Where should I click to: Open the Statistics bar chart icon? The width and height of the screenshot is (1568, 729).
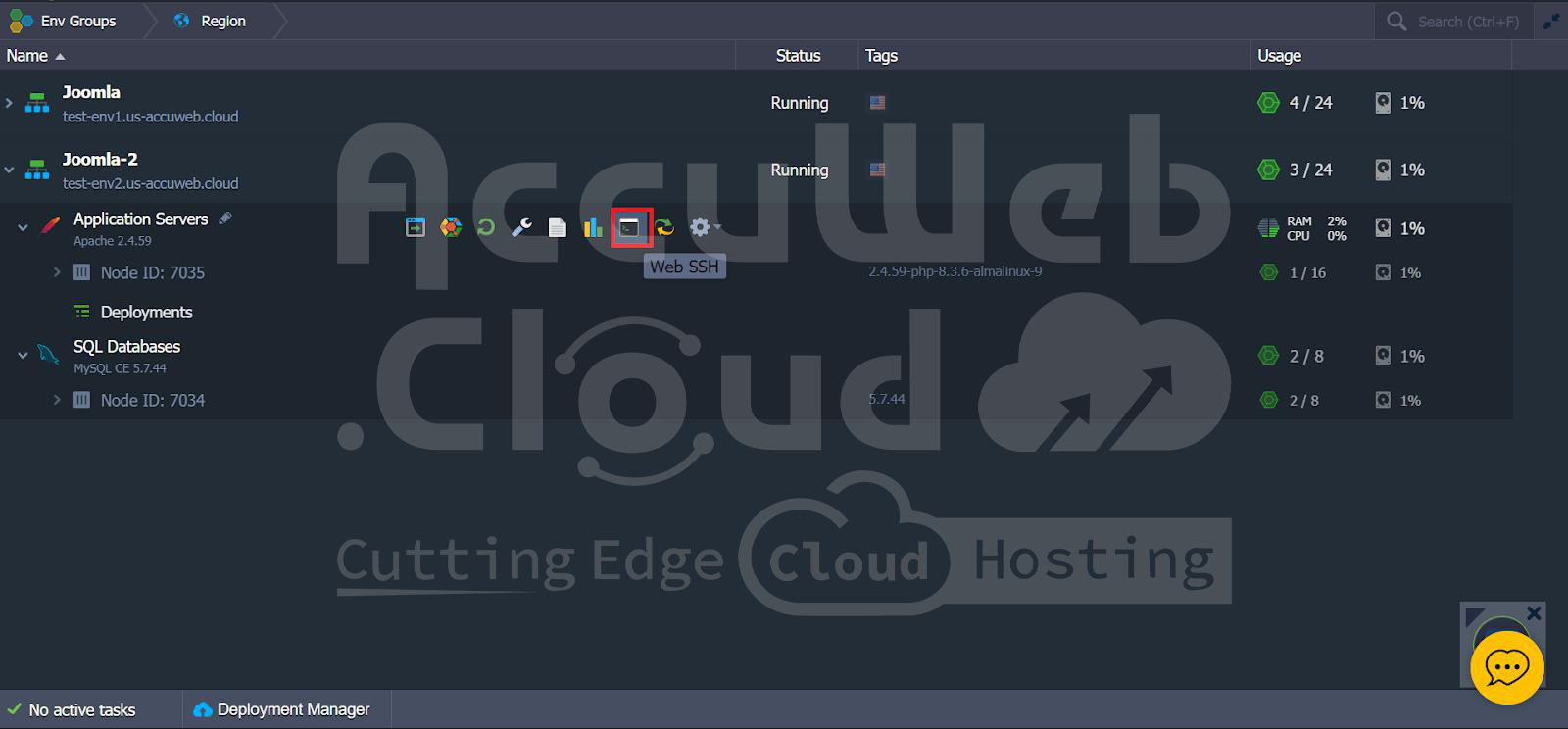[x=593, y=228]
